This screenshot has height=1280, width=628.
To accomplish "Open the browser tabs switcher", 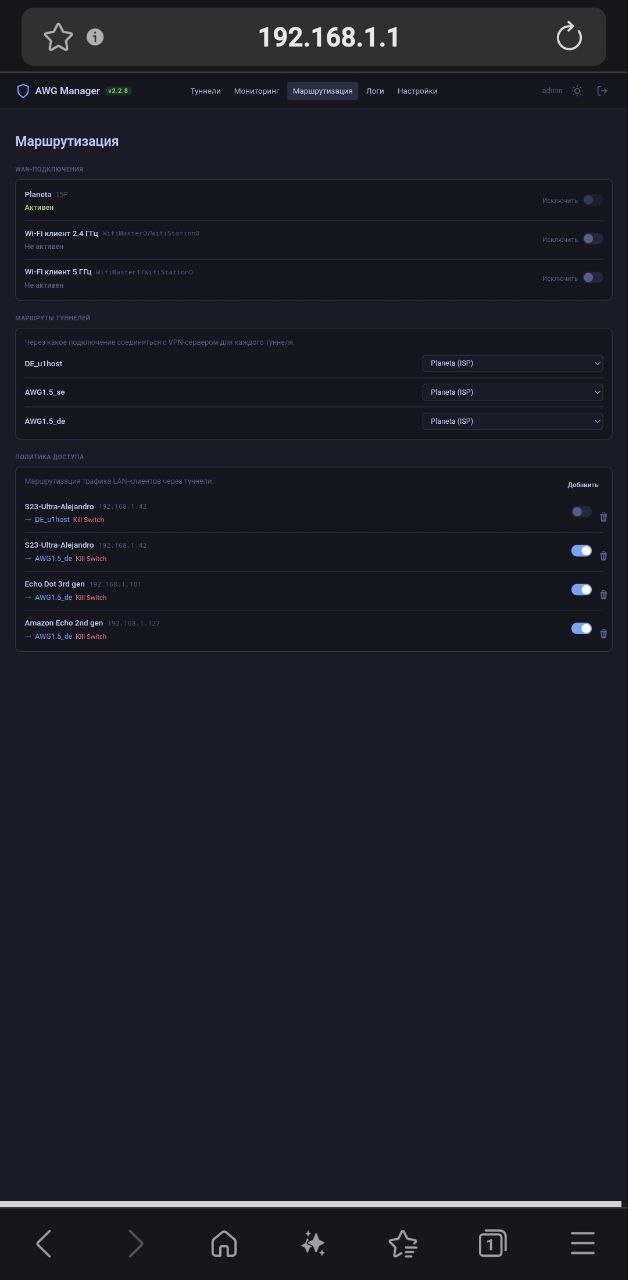I will coord(491,1243).
